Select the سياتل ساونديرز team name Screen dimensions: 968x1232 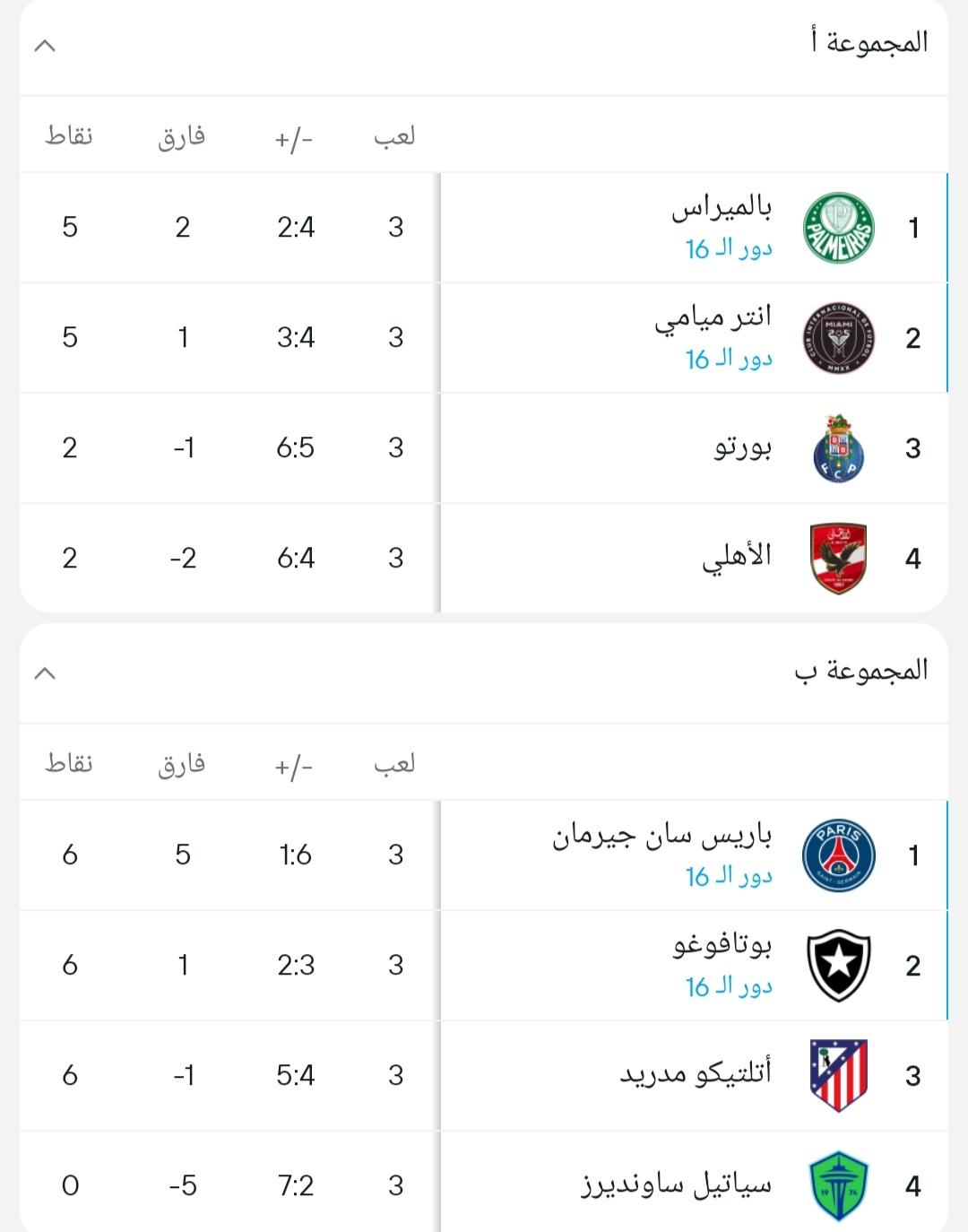[677, 1185]
